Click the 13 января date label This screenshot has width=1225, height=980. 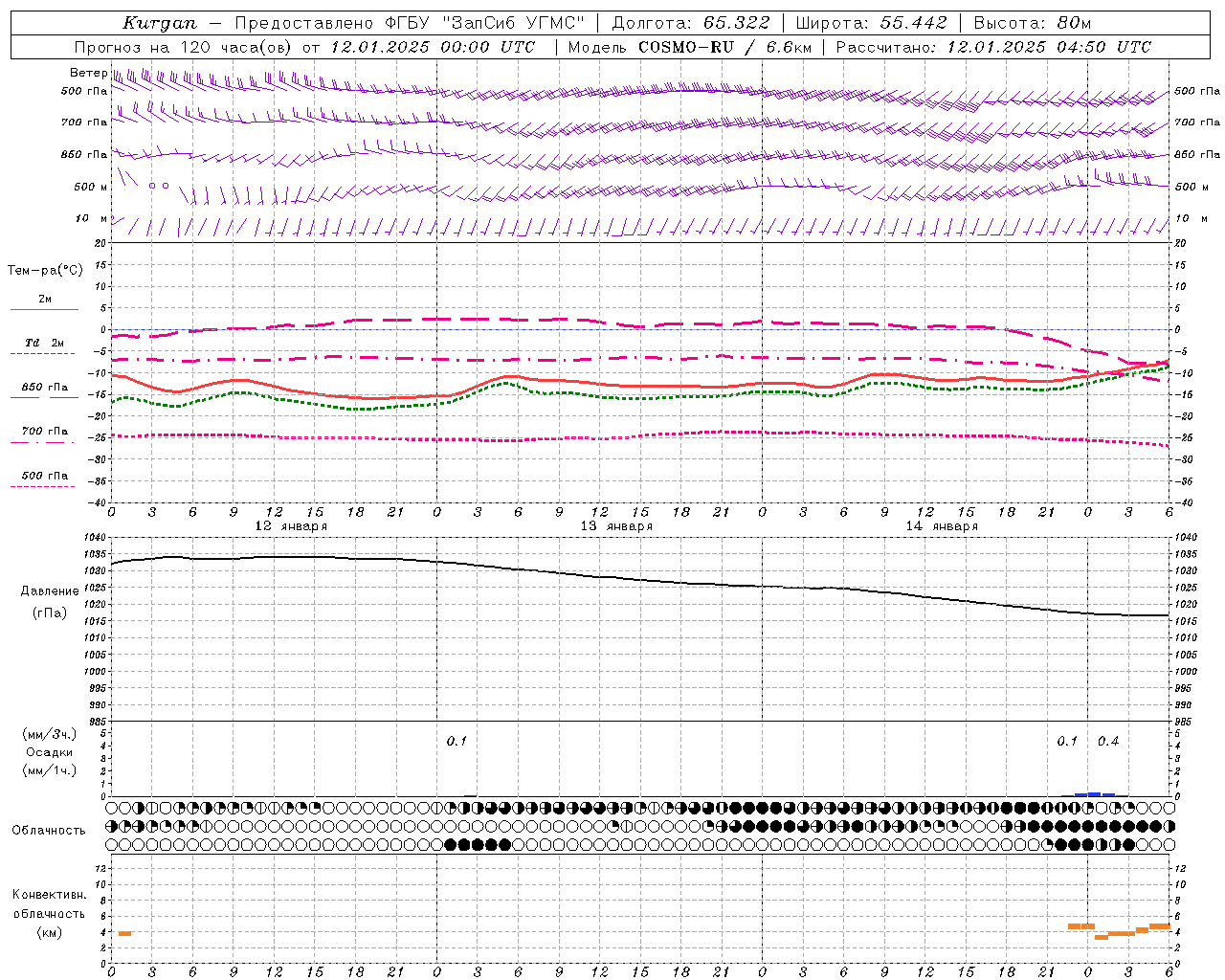[616, 525]
